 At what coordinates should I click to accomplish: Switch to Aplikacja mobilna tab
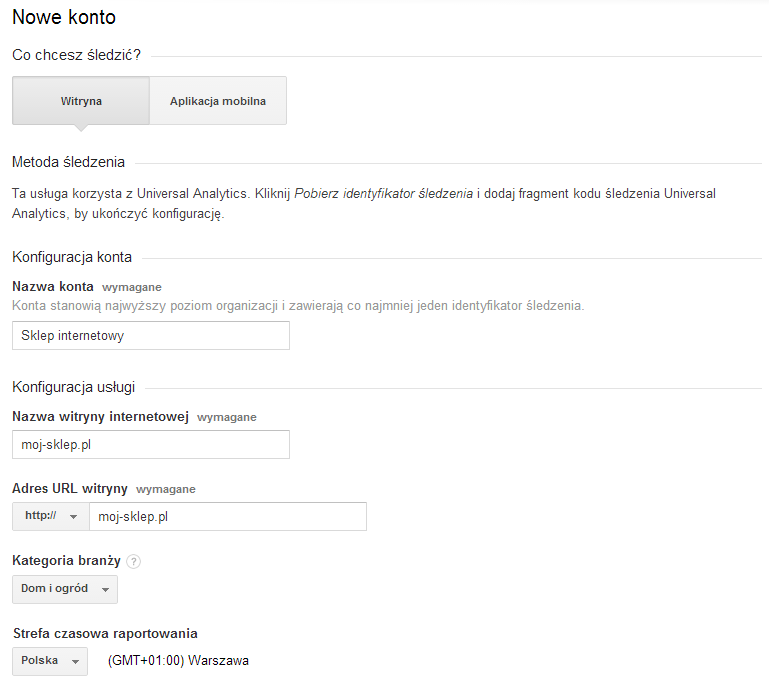point(218,101)
